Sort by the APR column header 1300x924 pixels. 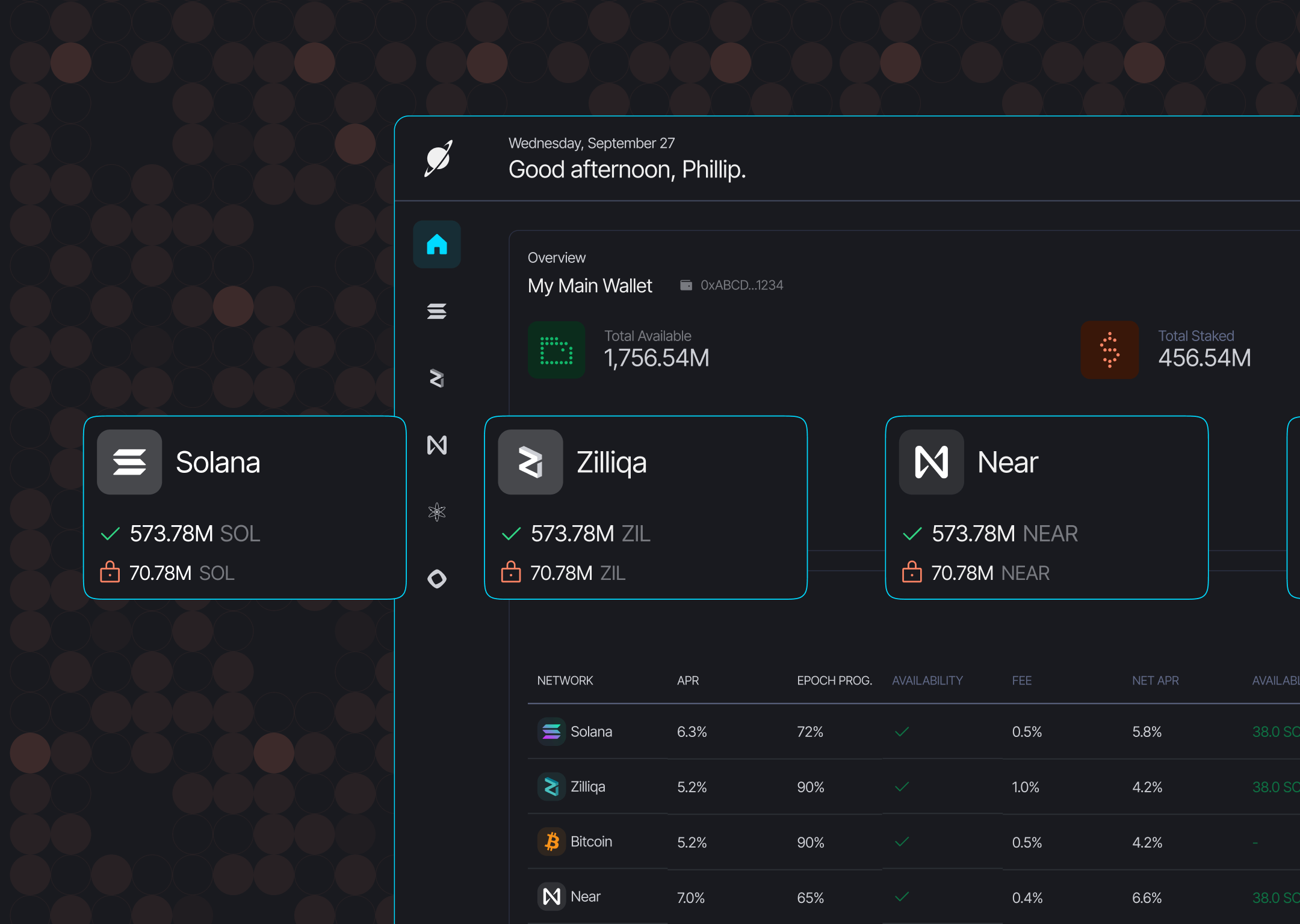click(688, 680)
